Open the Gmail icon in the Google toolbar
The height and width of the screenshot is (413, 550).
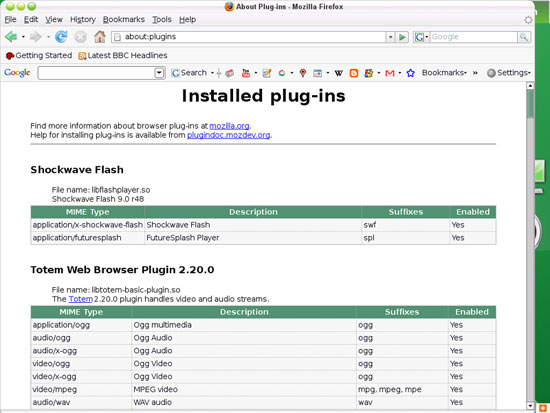[390, 73]
